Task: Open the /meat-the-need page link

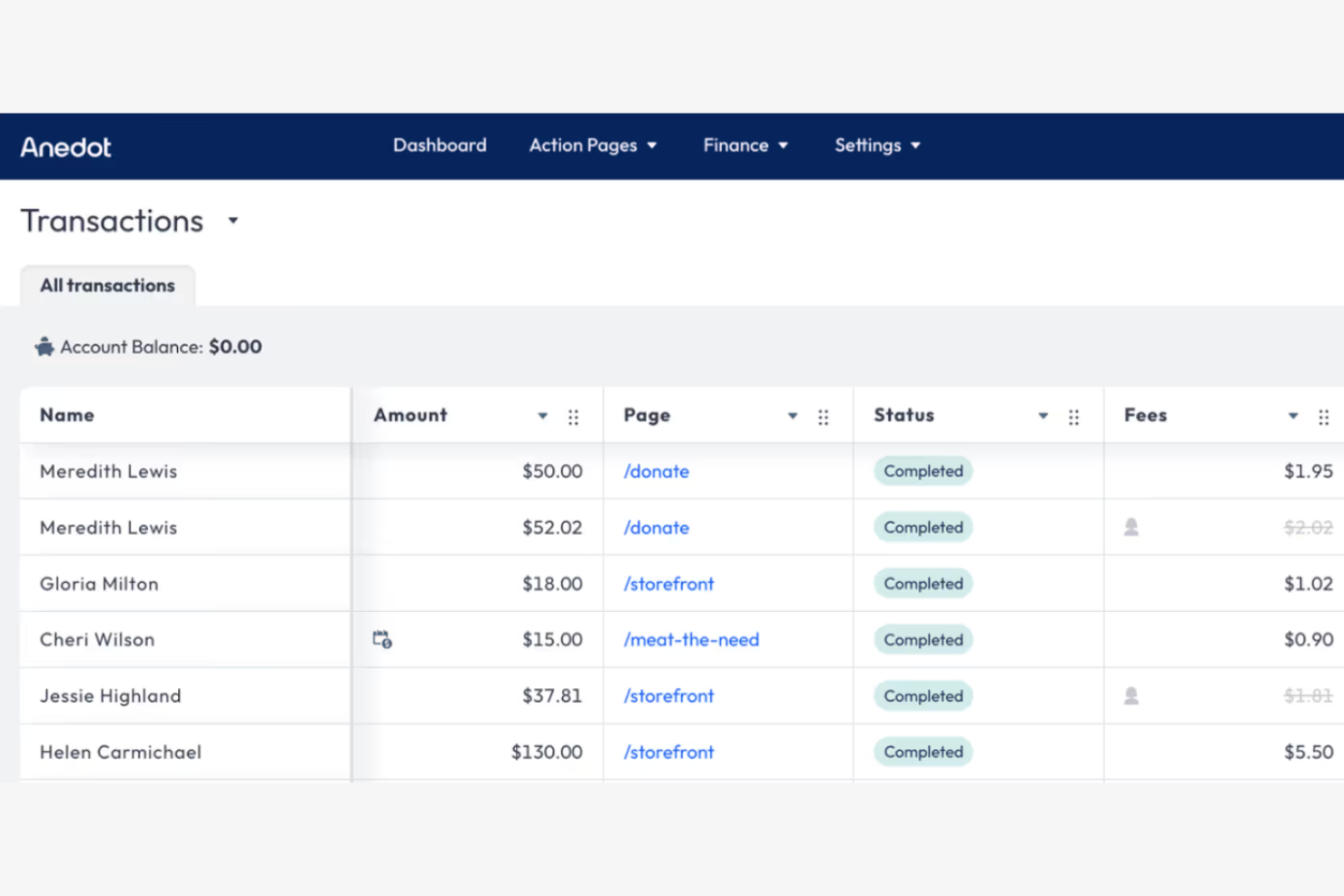Action: (x=691, y=639)
